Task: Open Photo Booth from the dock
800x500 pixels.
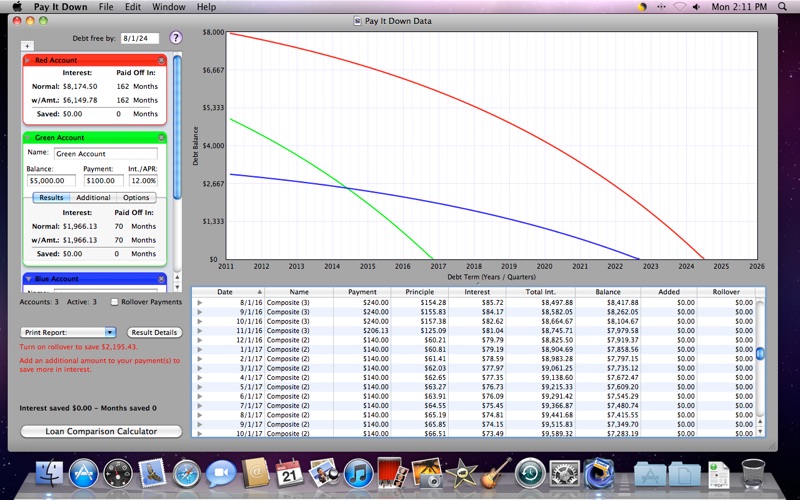Action: tap(392, 472)
